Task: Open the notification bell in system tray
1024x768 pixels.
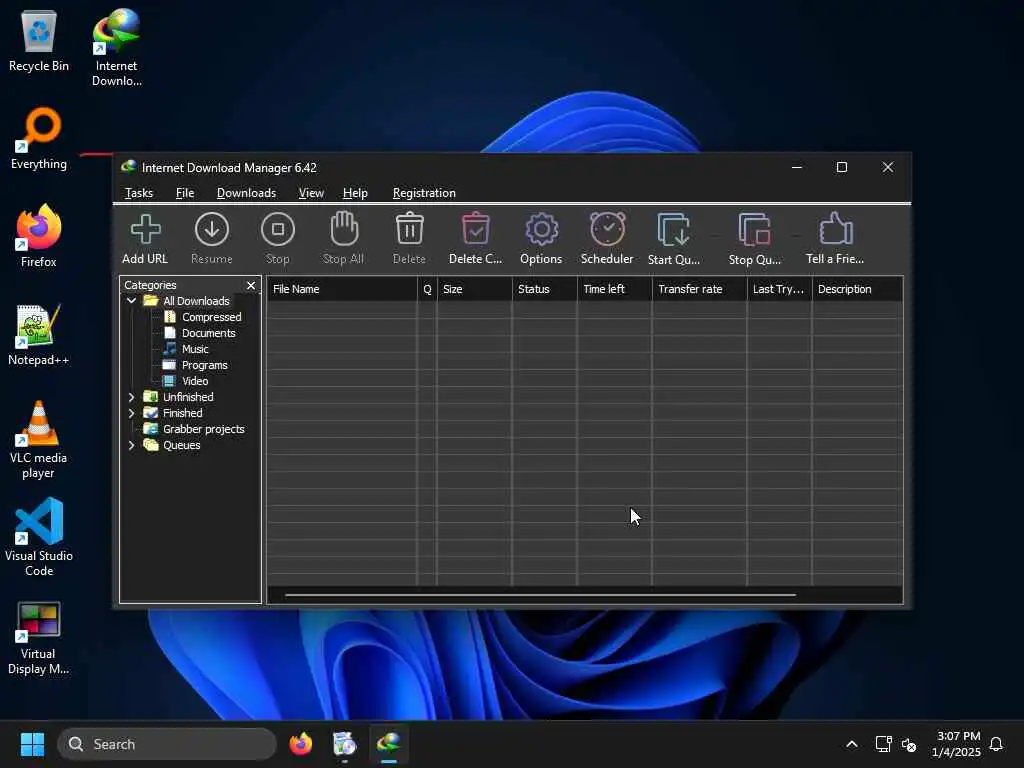Action: click(x=996, y=744)
